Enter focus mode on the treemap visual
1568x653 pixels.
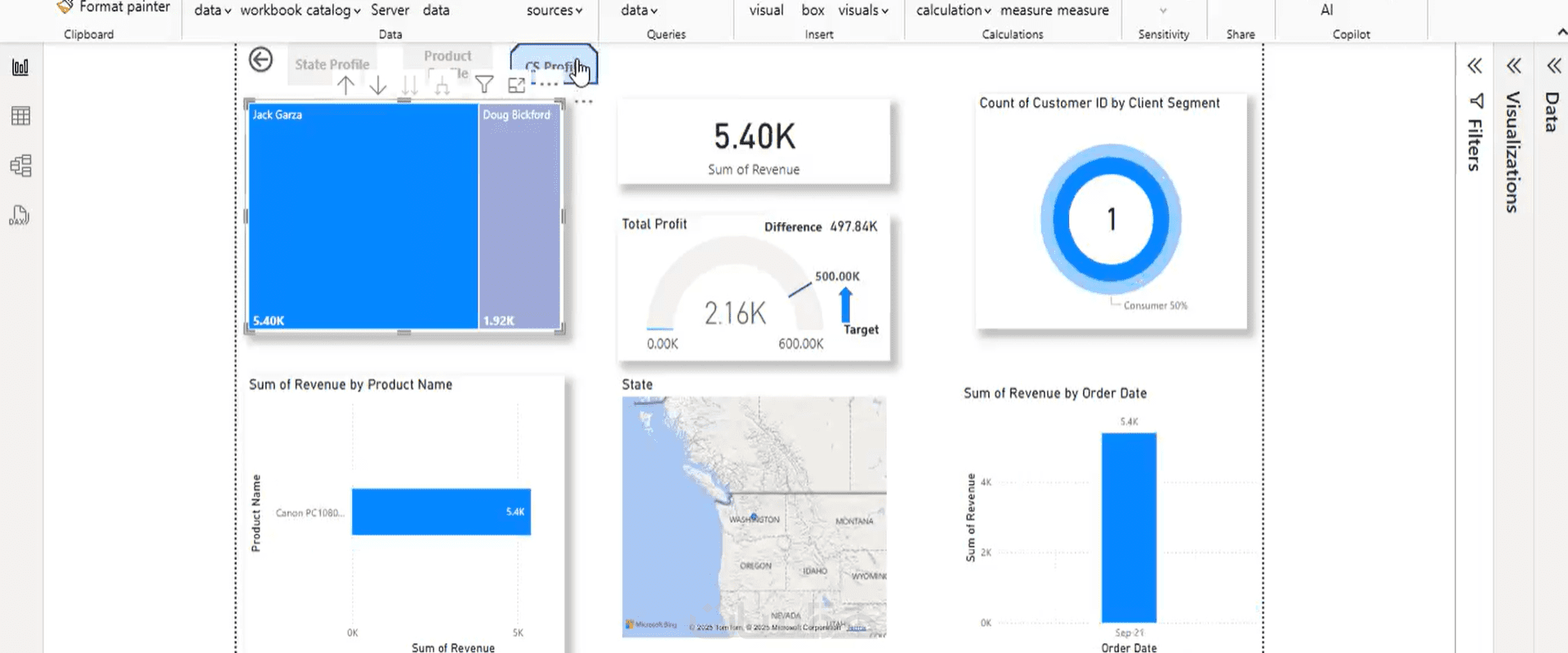point(516,85)
